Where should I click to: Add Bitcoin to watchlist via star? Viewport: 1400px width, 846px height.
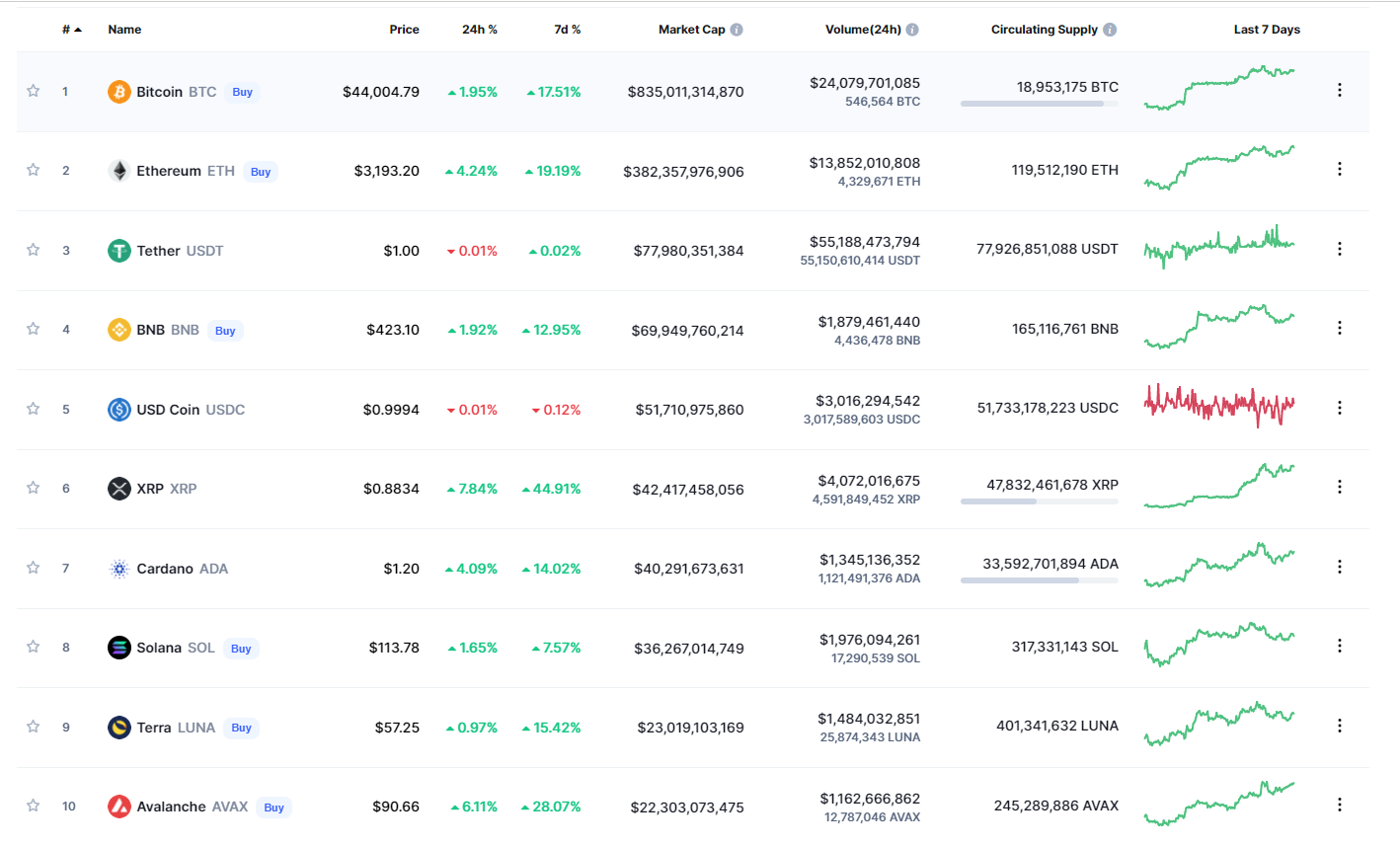33,91
